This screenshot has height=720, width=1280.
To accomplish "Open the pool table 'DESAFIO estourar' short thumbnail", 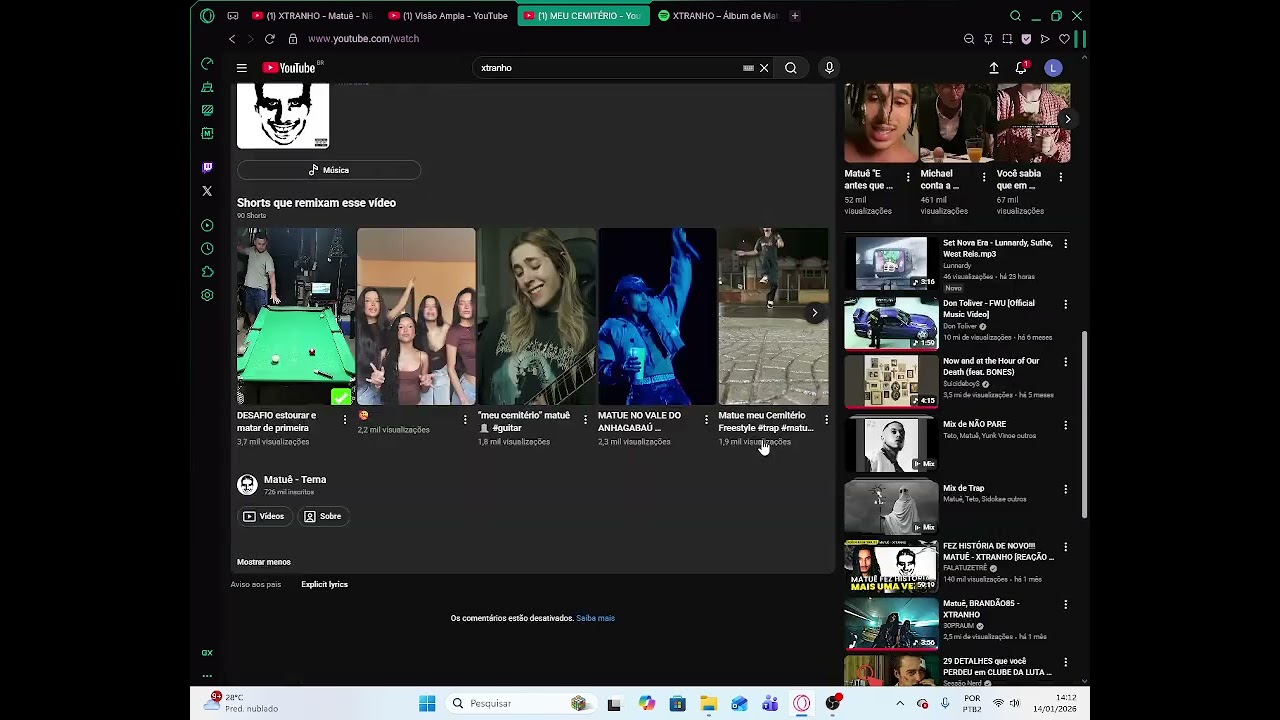I will click(x=295, y=316).
